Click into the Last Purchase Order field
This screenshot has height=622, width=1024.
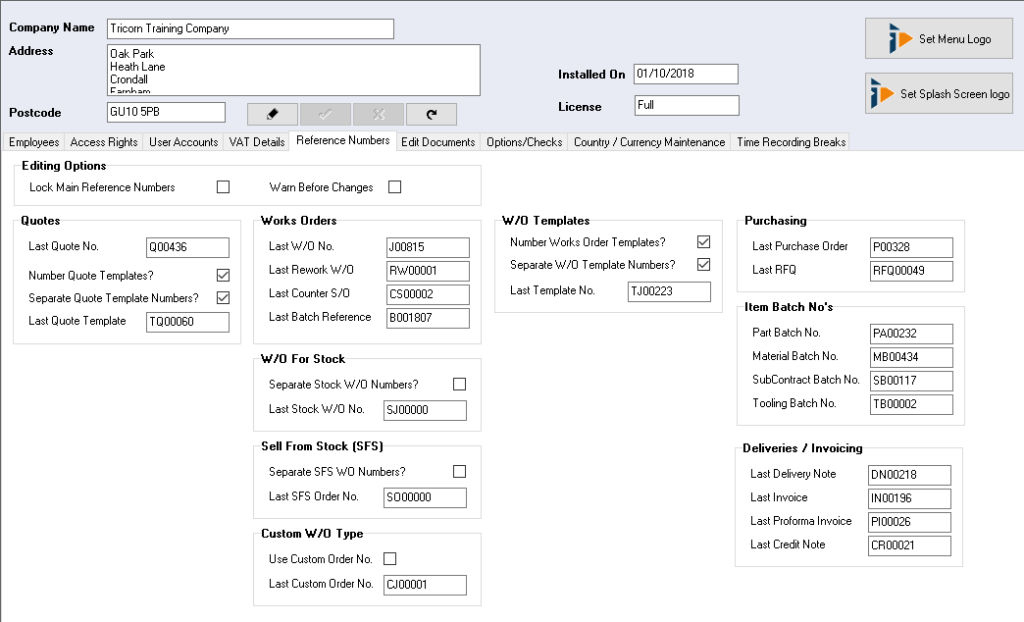point(910,248)
